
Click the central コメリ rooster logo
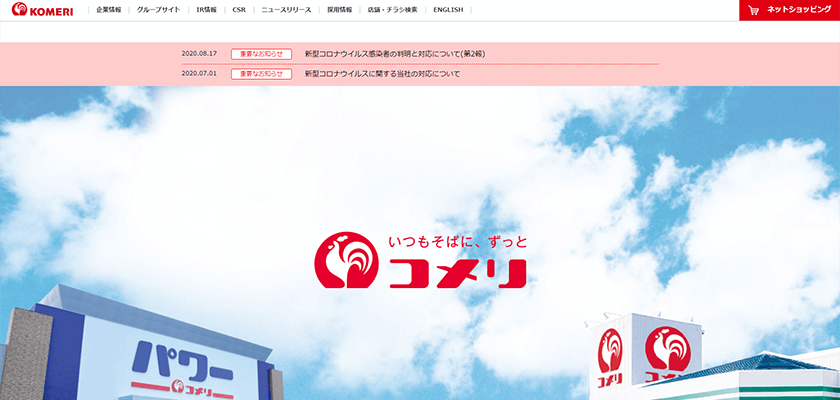point(347,260)
